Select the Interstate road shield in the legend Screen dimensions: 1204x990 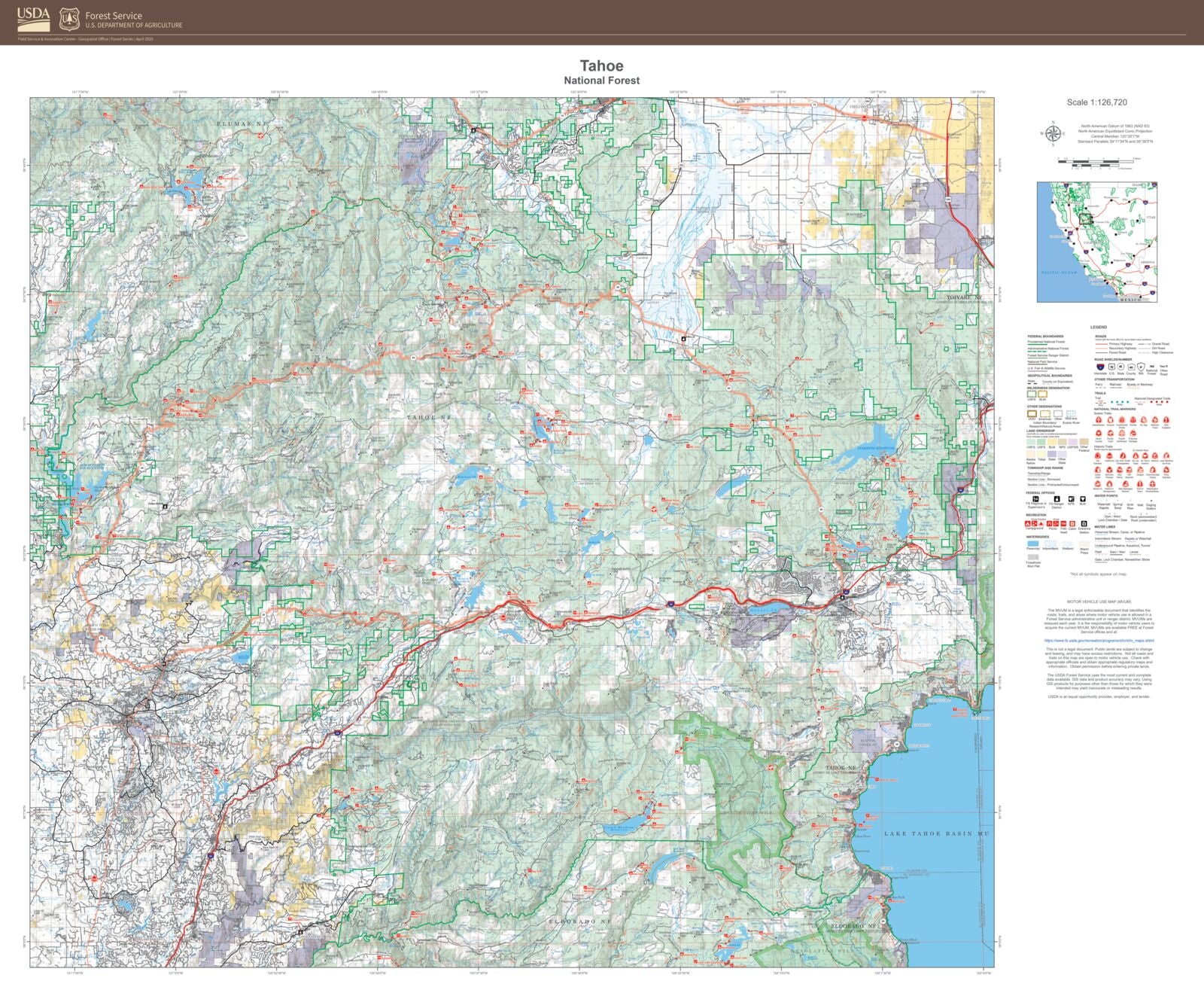[1099, 367]
